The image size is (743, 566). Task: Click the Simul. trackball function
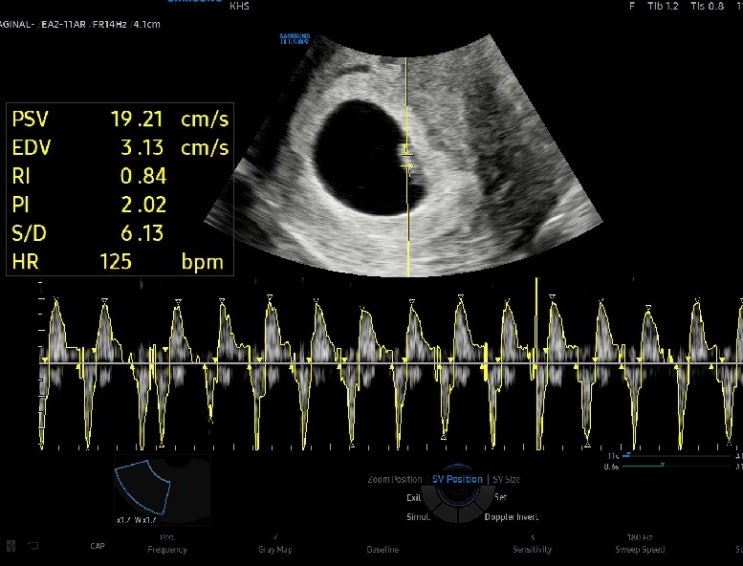[418, 517]
